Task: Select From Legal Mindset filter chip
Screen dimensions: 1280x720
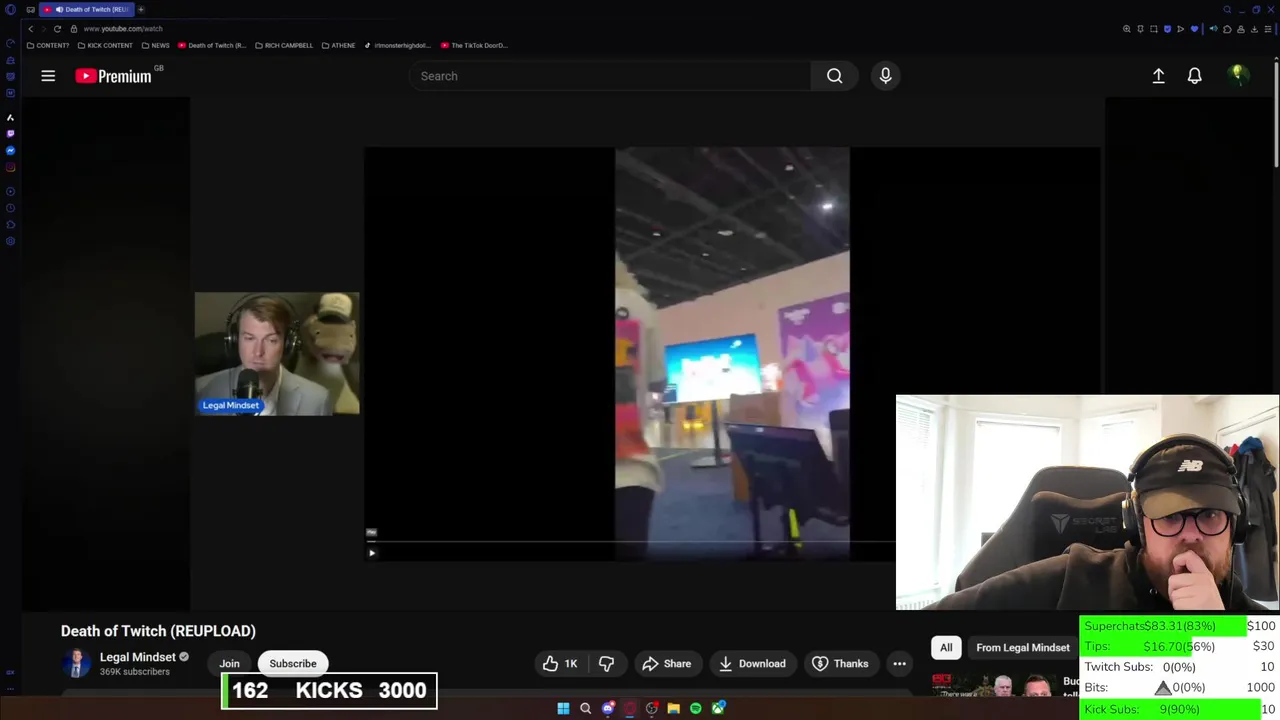Action: point(1023,648)
